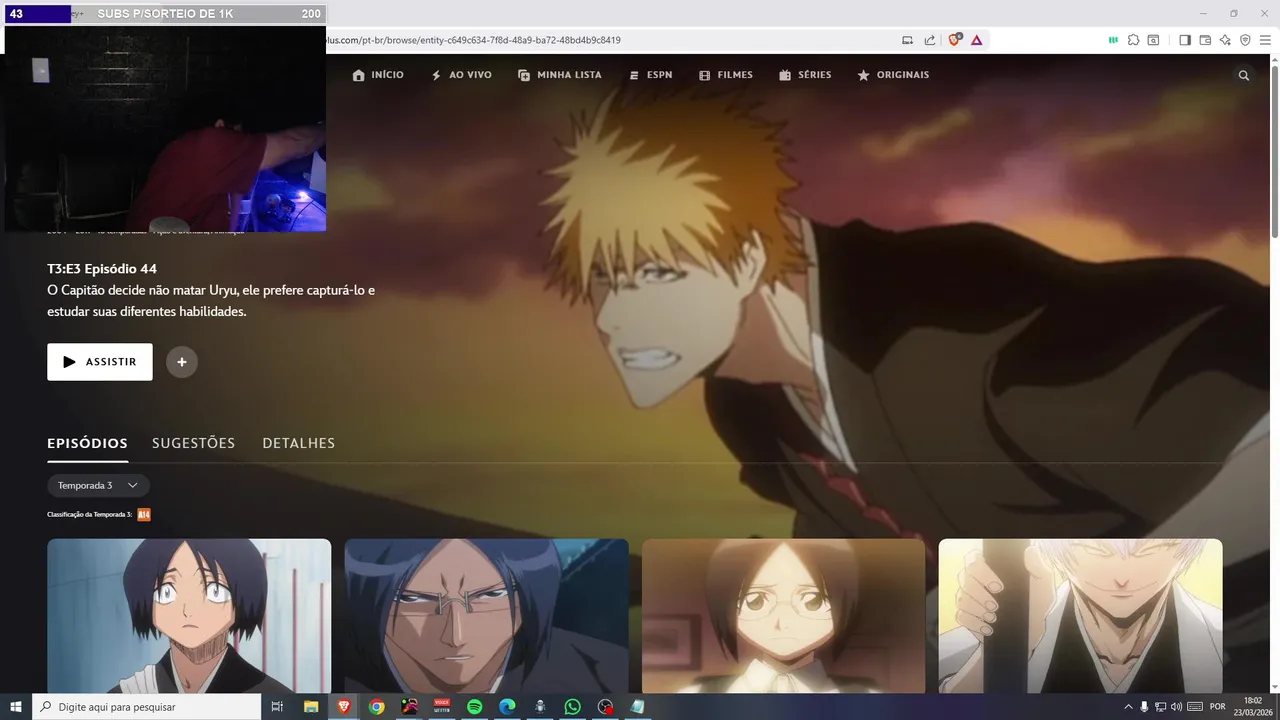
Task: Click the T3:E3 Episódio 44 title
Action: [102, 269]
